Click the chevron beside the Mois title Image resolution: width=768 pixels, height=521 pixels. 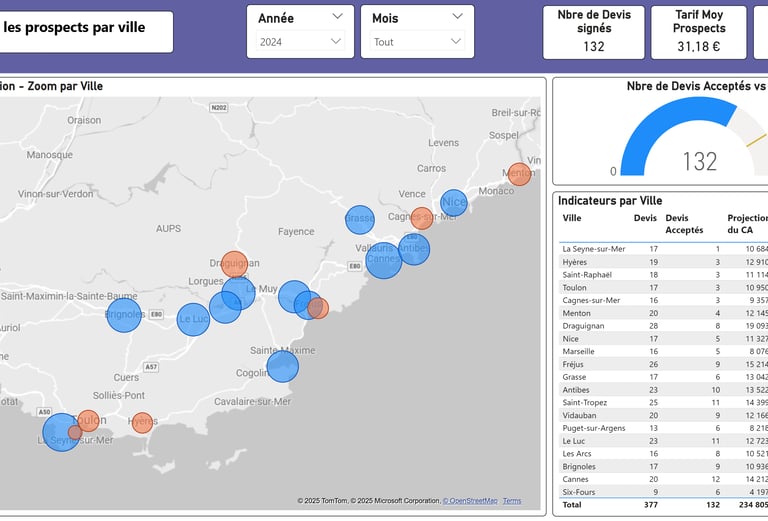click(457, 16)
